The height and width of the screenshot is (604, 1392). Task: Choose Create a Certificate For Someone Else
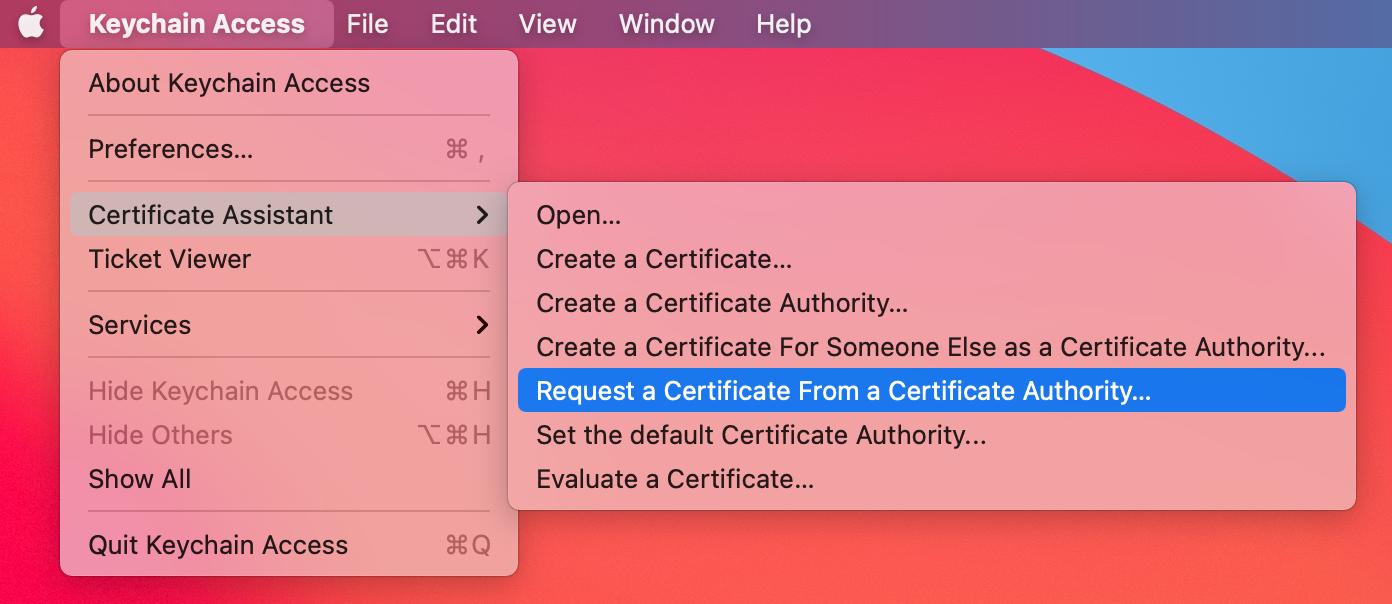pos(932,347)
